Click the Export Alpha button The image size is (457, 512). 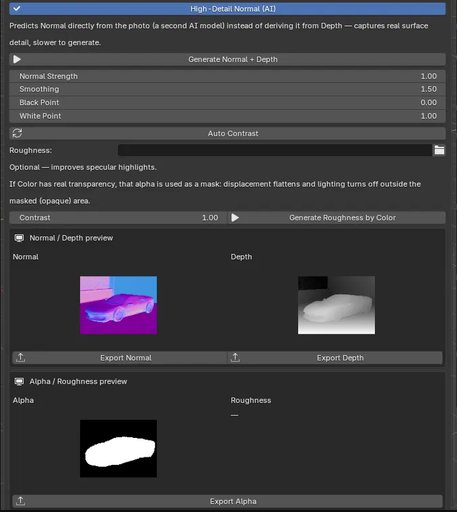tap(227, 501)
